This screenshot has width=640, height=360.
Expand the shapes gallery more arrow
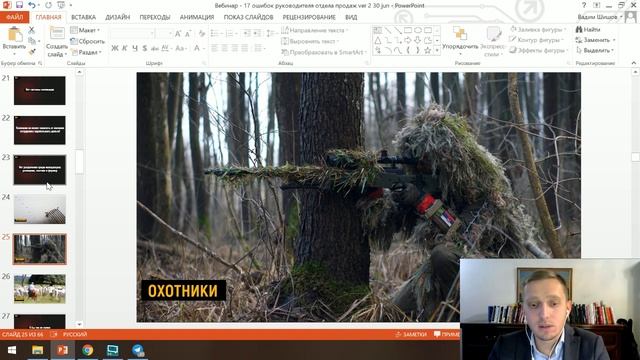pyautogui.click(x=437, y=50)
